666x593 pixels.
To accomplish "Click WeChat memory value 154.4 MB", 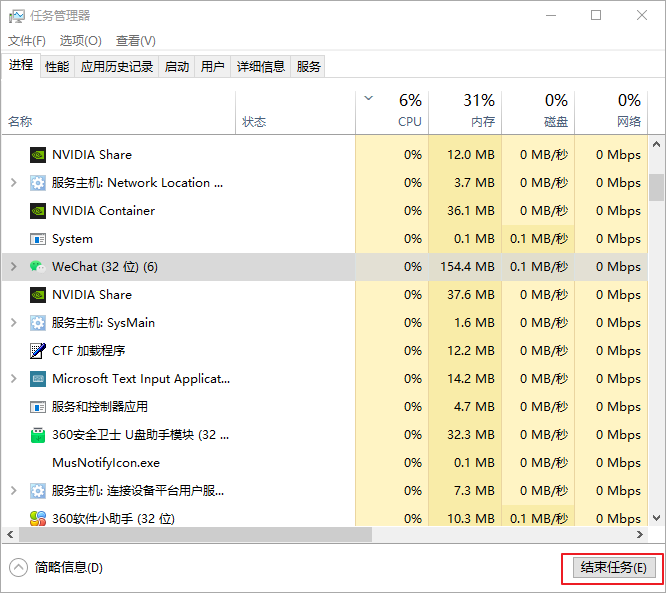I will coord(467,267).
